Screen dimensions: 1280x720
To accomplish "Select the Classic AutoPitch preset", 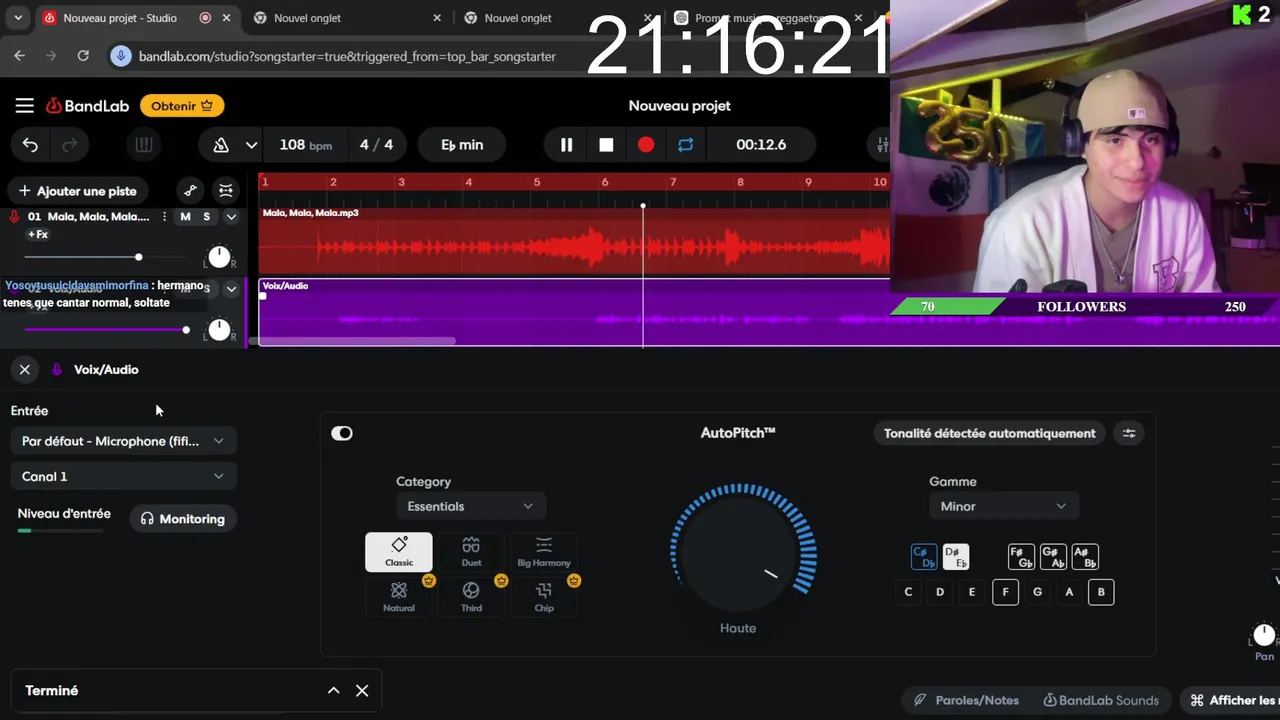I will click(x=399, y=552).
